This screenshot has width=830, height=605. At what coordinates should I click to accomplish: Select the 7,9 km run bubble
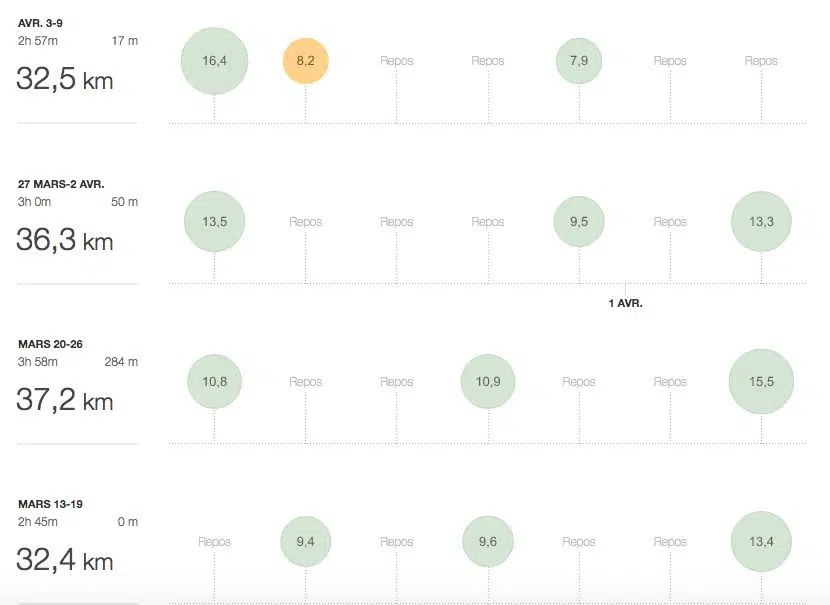[x=579, y=61]
